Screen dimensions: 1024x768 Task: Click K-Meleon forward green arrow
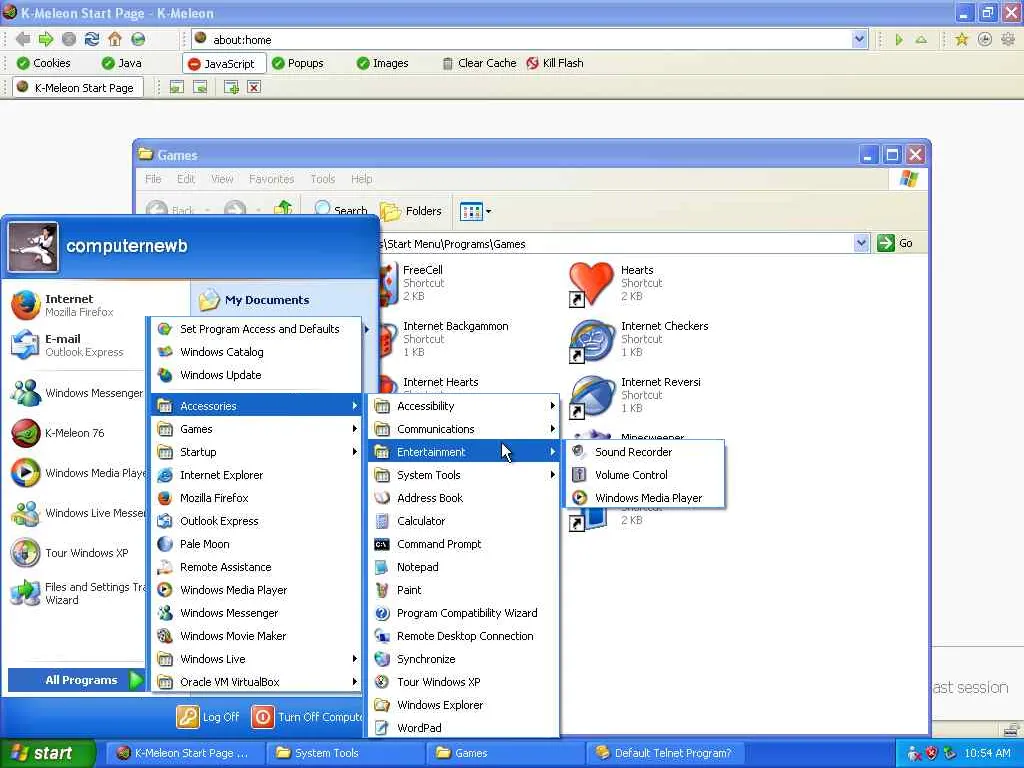(x=46, y=39)
